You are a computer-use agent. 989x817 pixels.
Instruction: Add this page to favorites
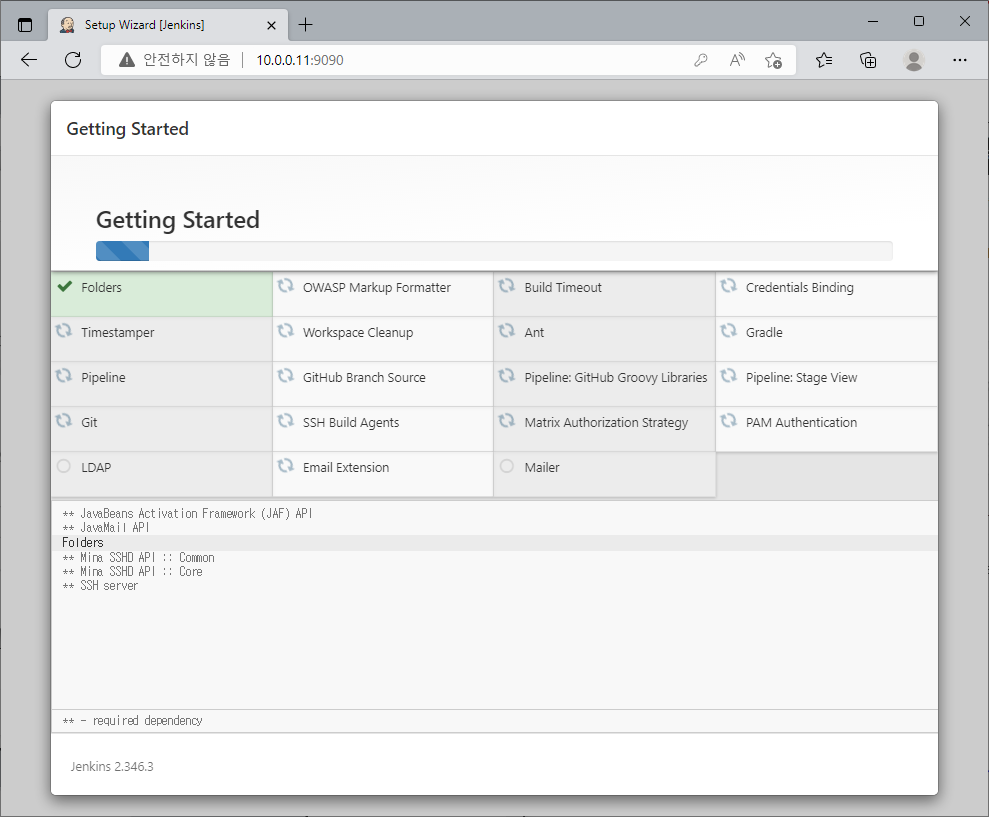tap(773, 61)
